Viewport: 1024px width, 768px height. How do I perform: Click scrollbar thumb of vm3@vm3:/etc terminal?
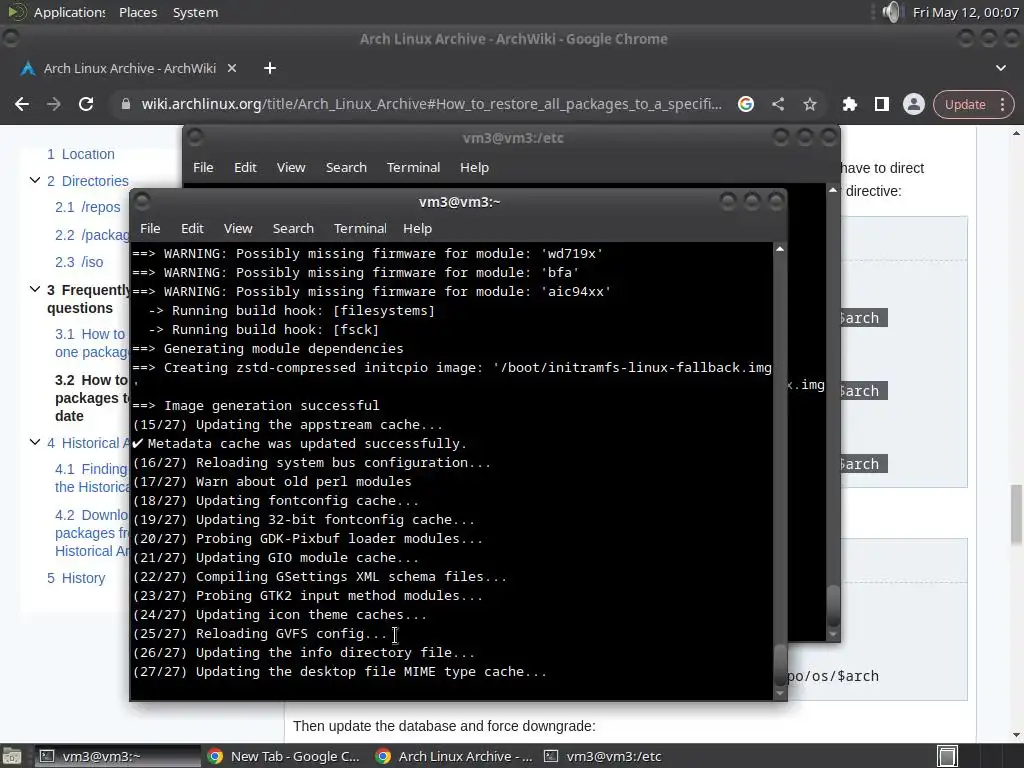833,607
